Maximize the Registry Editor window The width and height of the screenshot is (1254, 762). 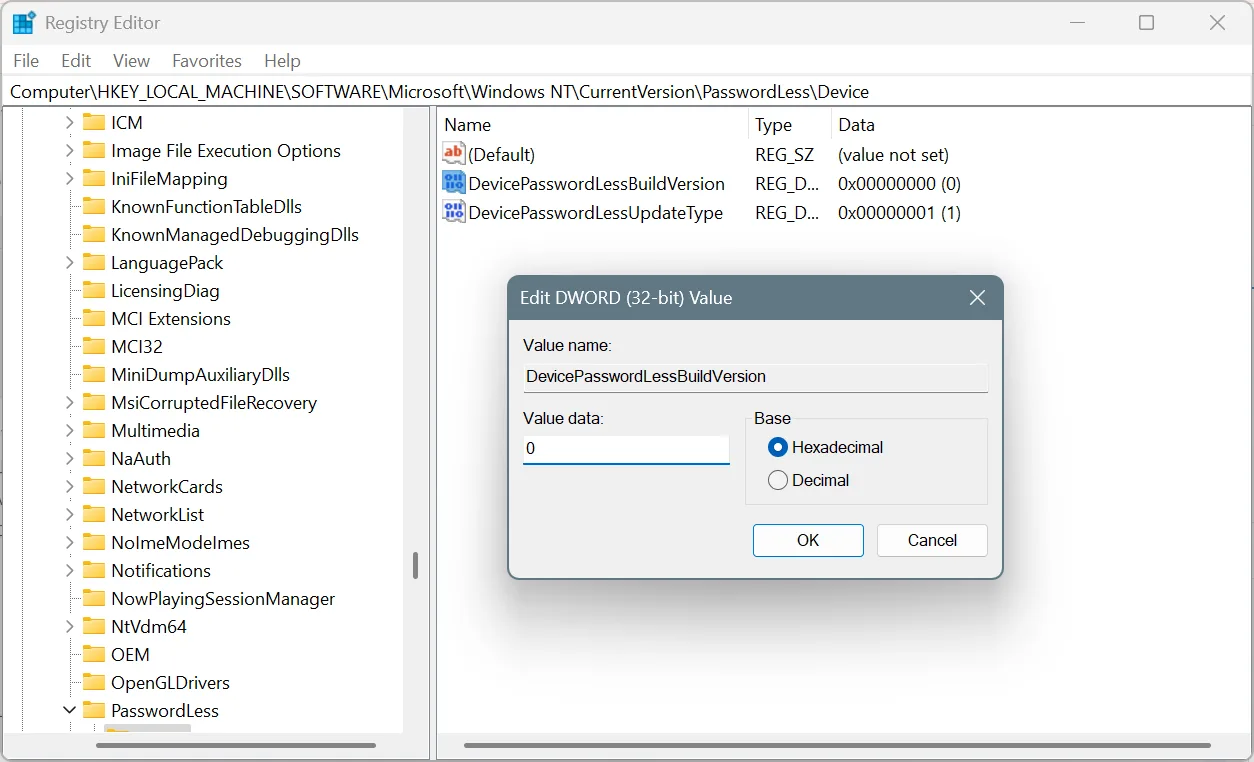(1147, 22)
